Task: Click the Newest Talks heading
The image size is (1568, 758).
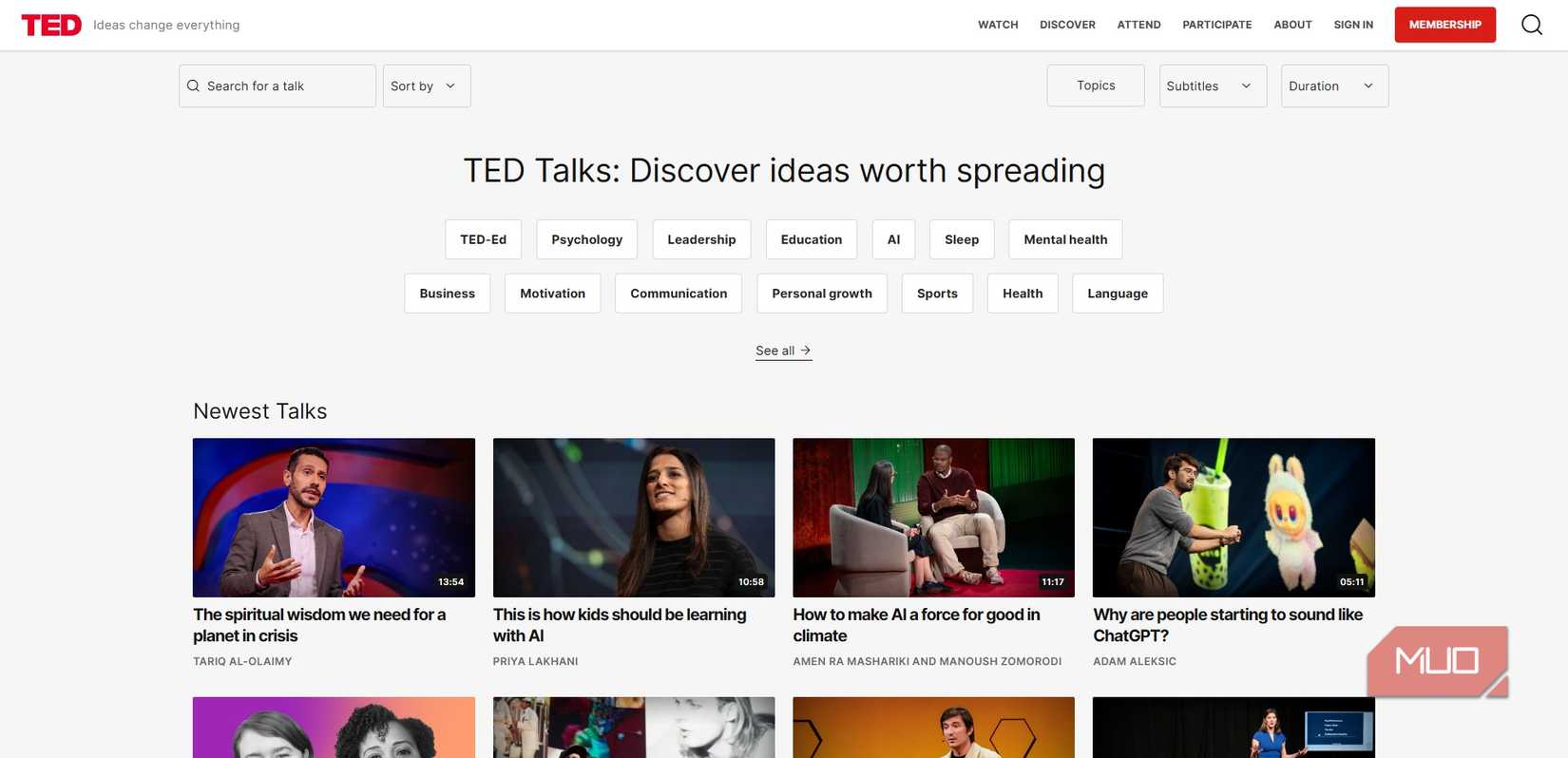Action: click(260, 411)
